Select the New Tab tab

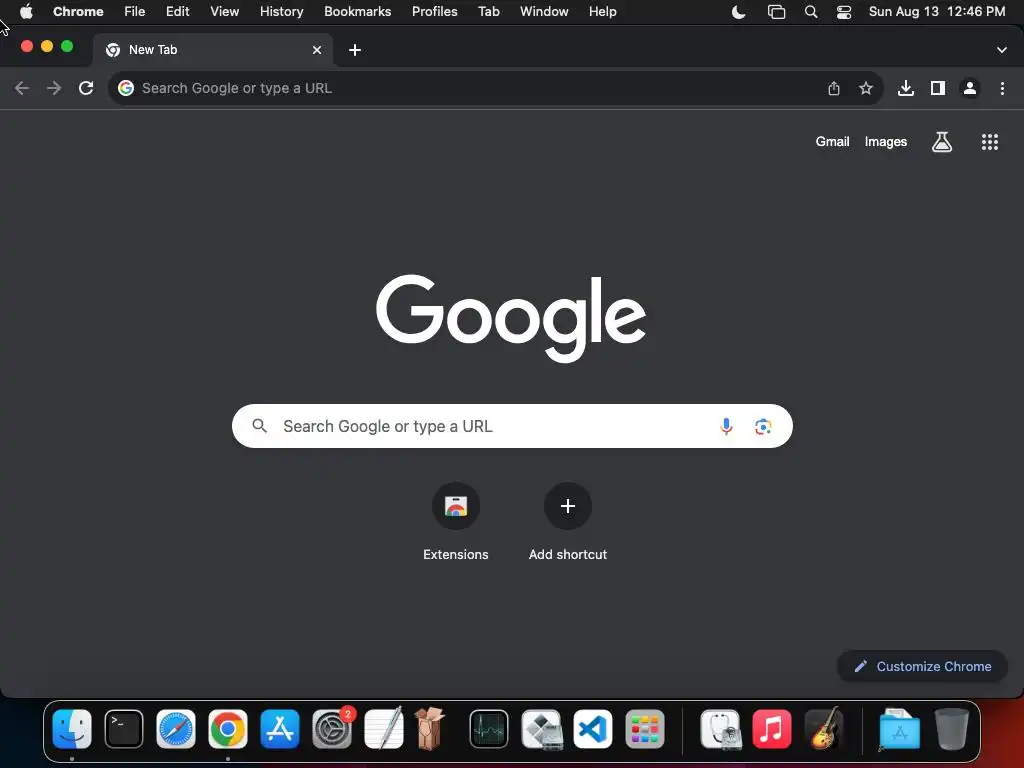[x=213, y=50]
